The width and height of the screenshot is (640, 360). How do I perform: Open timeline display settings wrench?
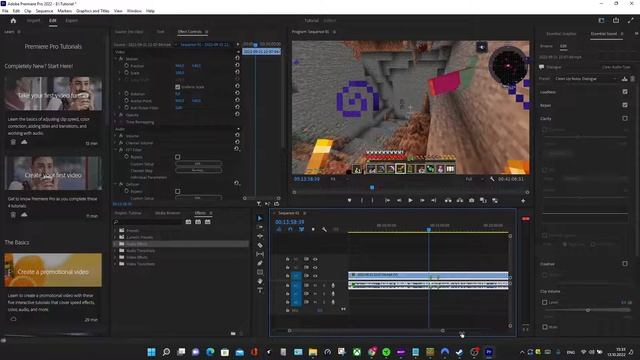pyautogui.click(x=324, y=229)
